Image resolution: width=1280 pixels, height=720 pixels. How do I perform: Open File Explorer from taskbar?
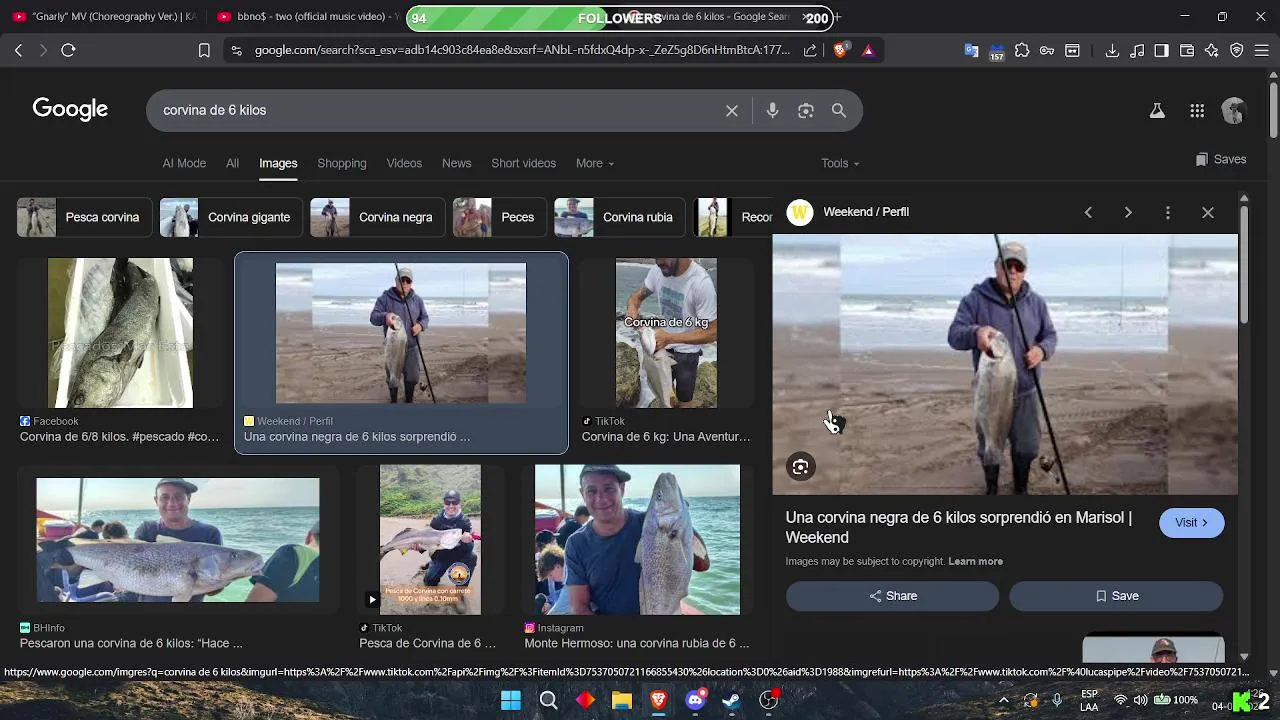[x=621, y=700]
